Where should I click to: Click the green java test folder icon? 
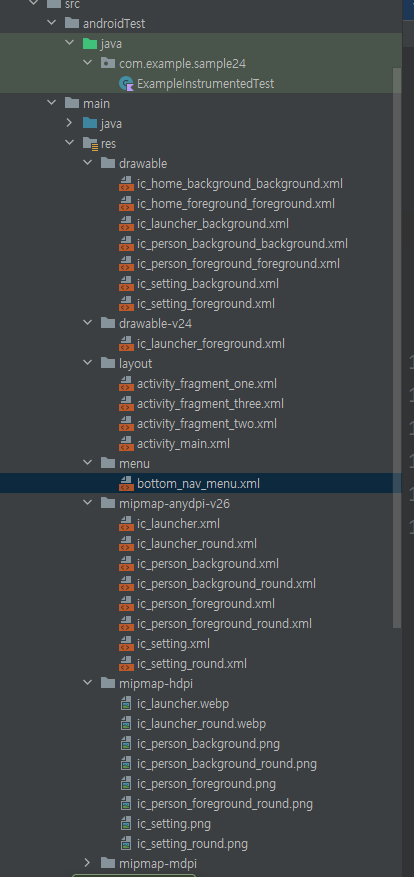(x=90, y=43)
